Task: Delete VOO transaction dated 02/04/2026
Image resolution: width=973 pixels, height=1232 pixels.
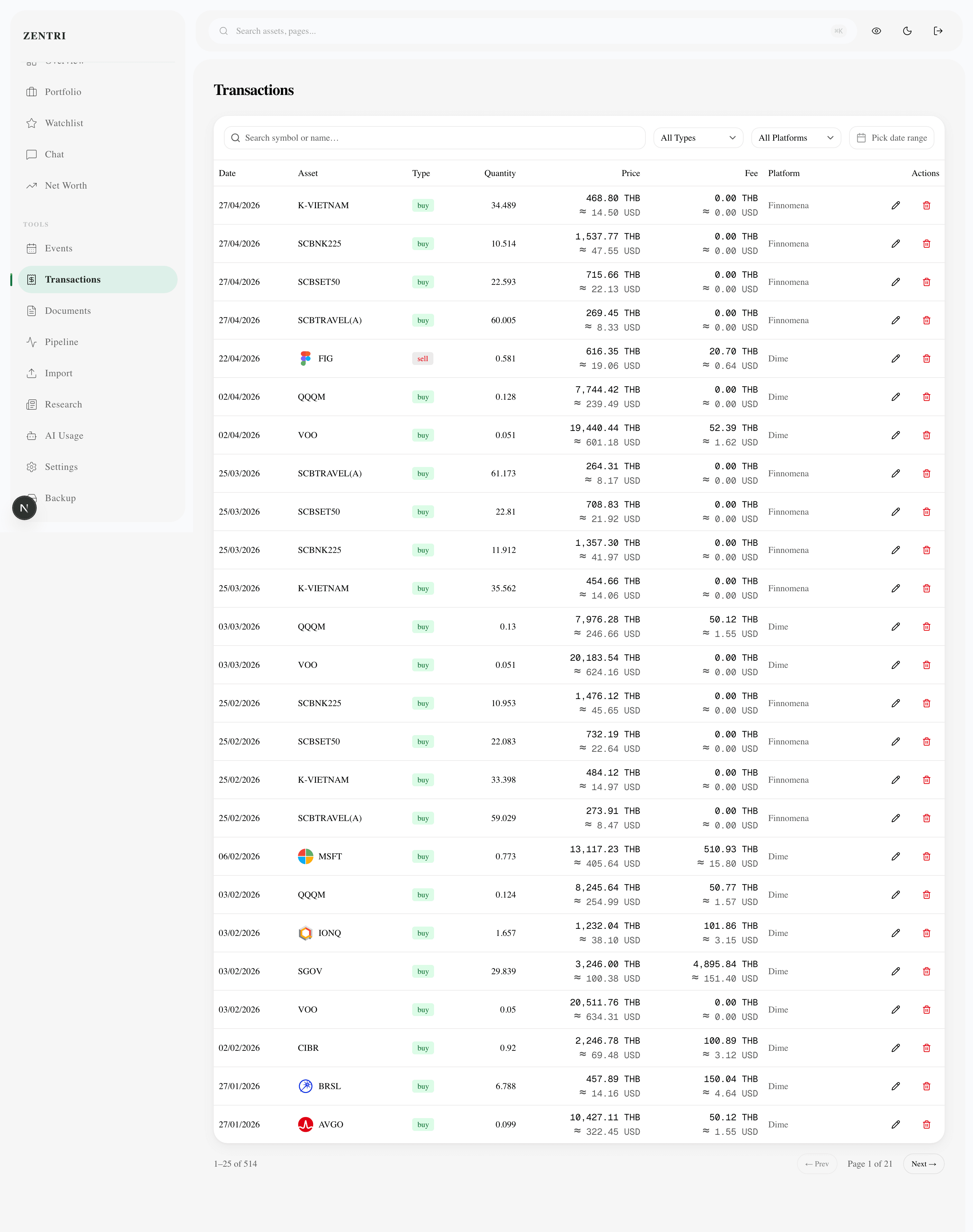Action: [x=926, y=435]
